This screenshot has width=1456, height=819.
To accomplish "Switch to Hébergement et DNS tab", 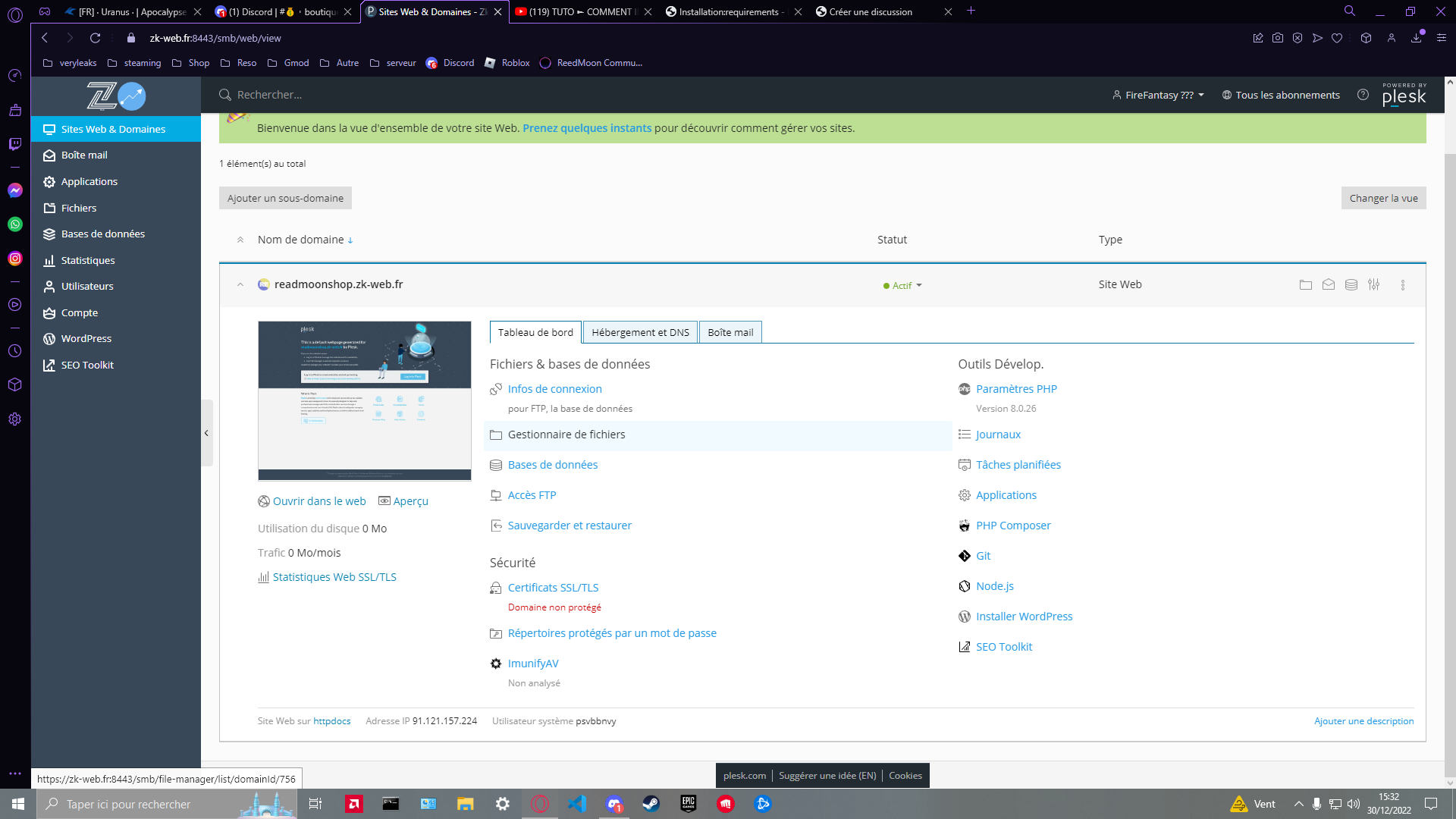I will [640, 332].
